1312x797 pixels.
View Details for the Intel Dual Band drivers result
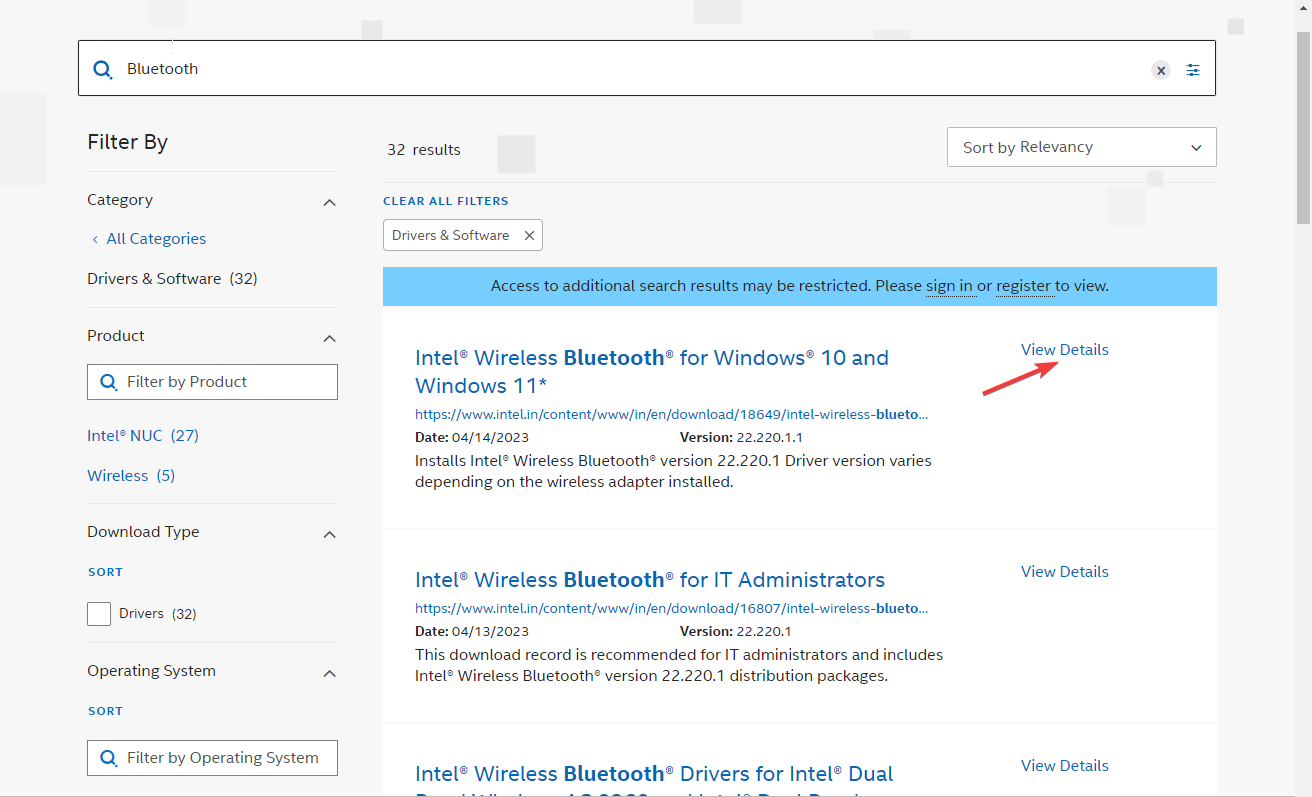click(1065, 766)
